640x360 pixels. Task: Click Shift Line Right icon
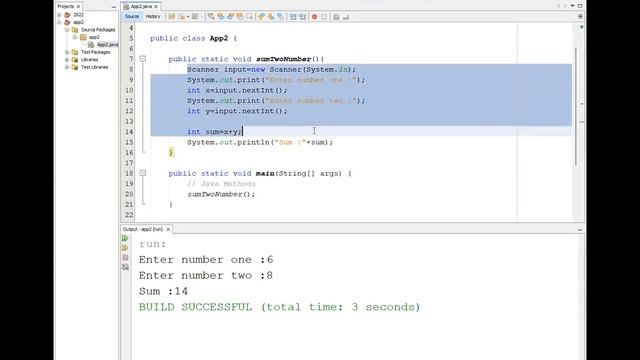[x=302, y=17]
